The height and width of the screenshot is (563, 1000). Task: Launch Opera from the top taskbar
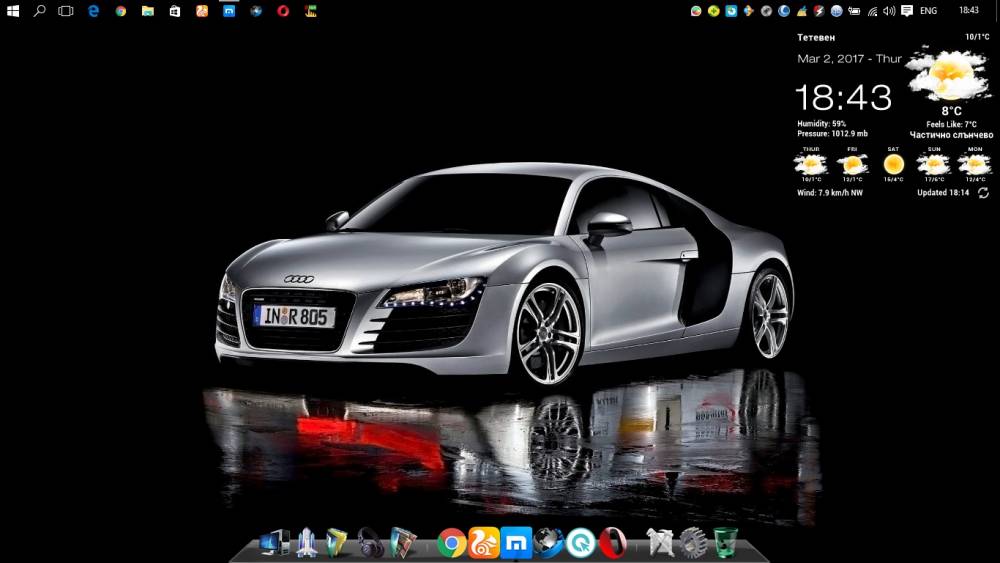[x=283, y=11]
